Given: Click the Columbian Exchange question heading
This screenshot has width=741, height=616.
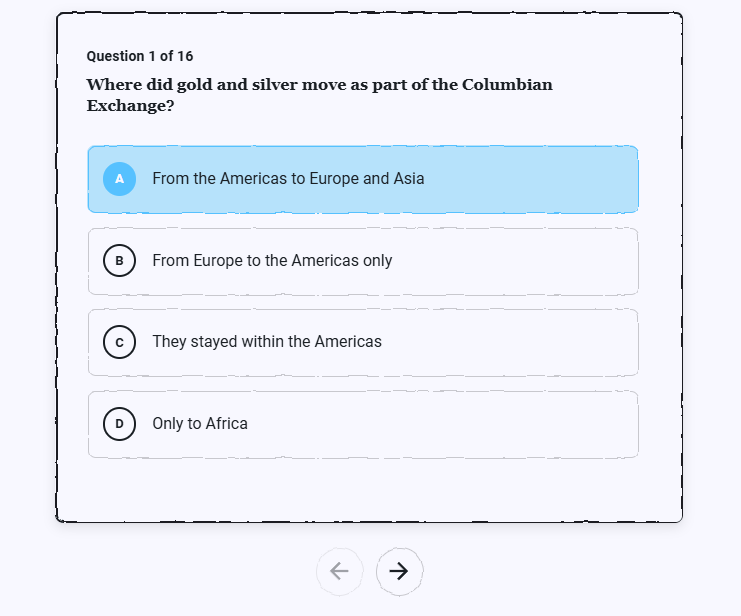Looking at the screenshot, I should click(319, 95).
